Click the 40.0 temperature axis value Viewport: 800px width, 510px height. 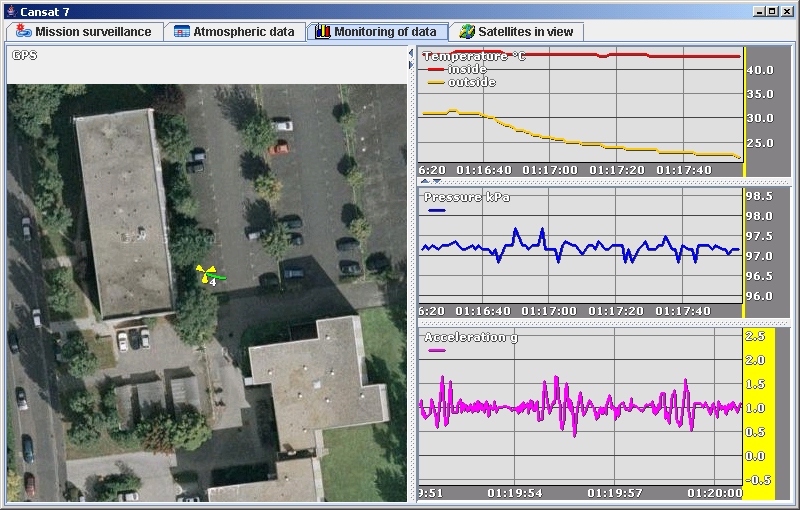click(x=760, y=70)
